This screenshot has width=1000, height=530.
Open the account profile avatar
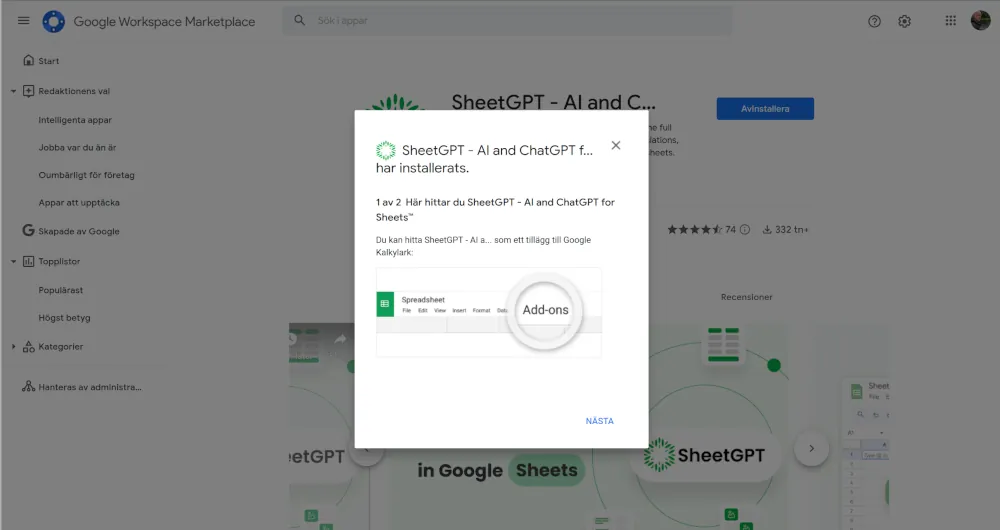click(980, 20)
